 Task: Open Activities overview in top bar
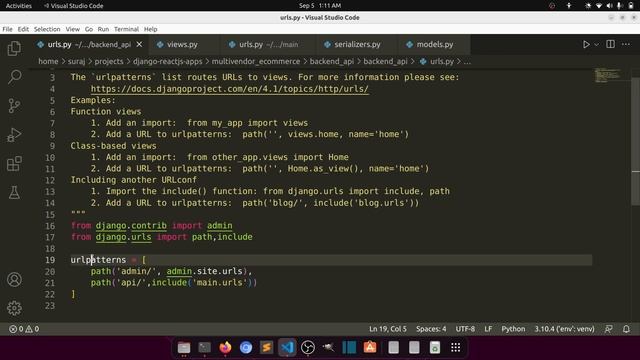point(19,6)
